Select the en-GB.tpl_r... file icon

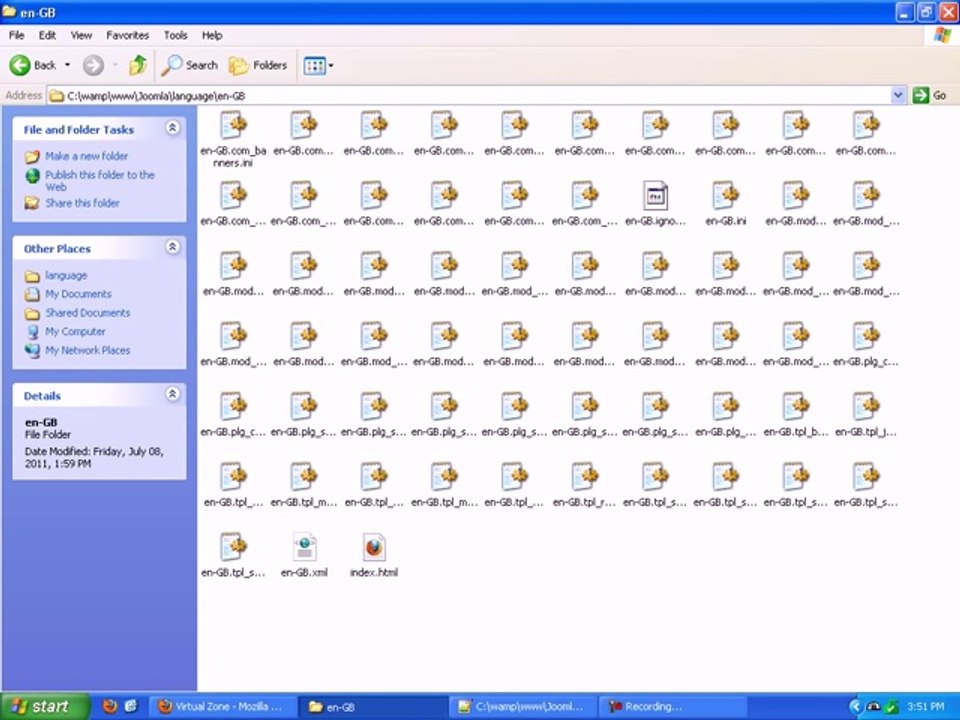(585, 476)
